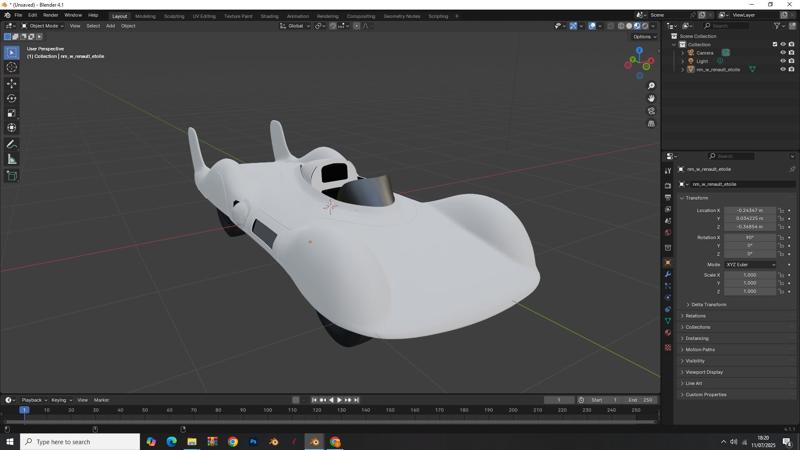Expand the Delta Transform section
Viewport: 800px width, 450px height.
pyautogui.click(x=708, y=304)
